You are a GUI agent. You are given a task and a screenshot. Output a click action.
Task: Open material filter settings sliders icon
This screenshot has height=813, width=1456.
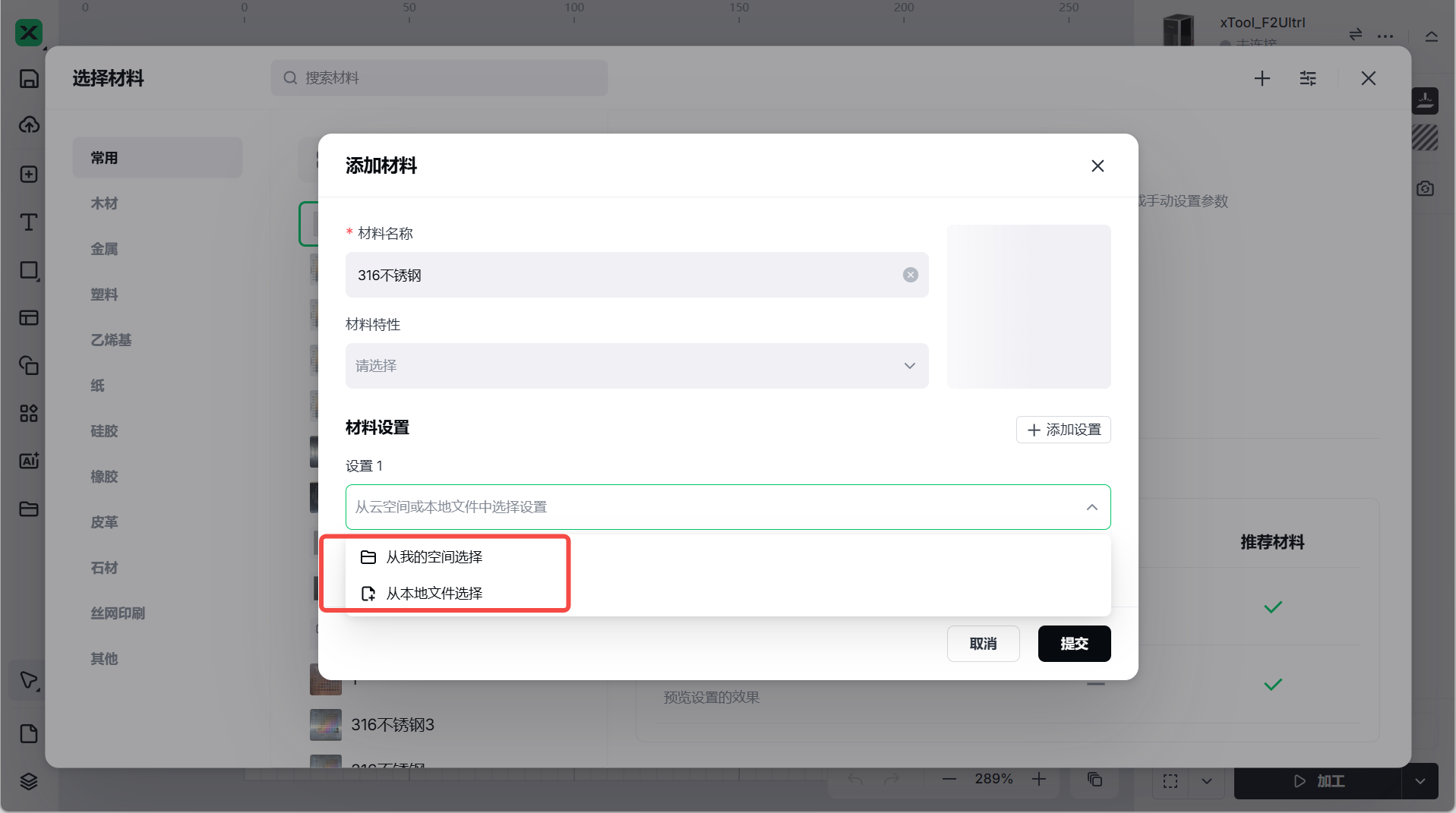(1307, 78)
